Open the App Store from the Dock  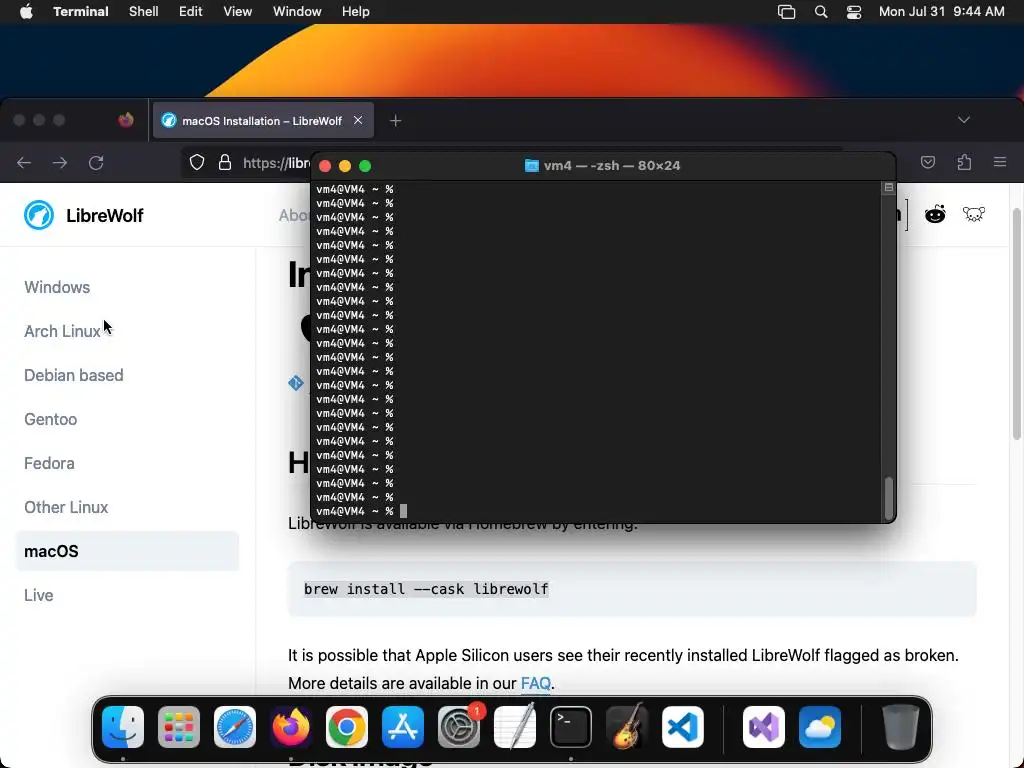click(403, 726)
